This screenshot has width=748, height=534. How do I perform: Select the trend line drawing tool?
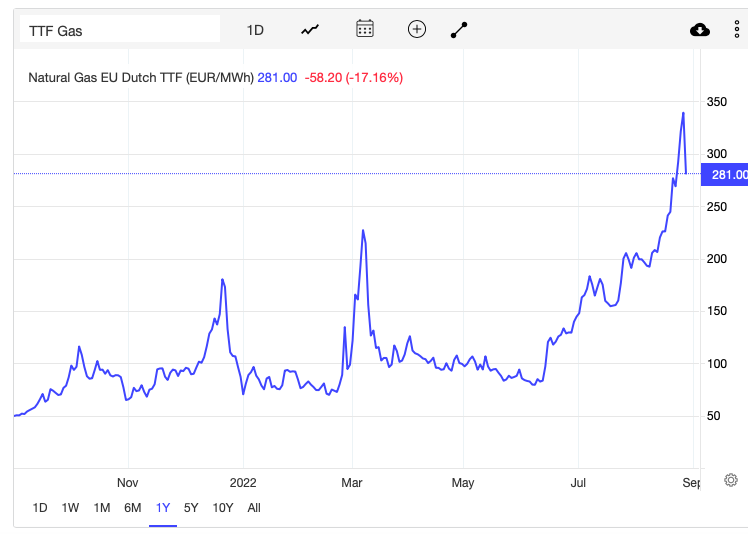tap(459, 30)
